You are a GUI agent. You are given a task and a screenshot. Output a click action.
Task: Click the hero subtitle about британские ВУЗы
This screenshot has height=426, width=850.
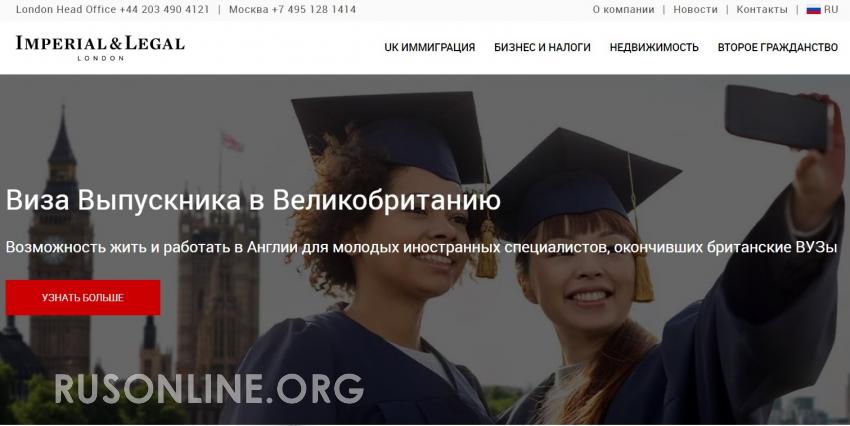point(421,248)
